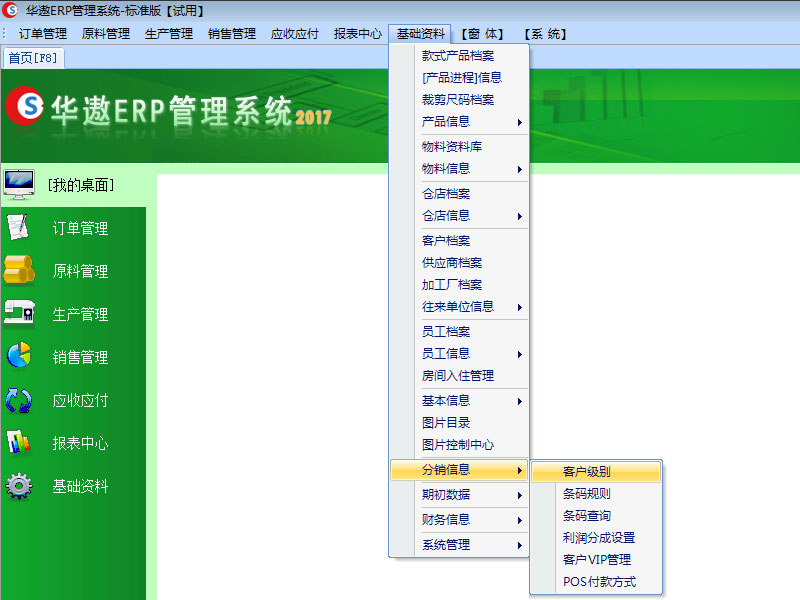
Task: Expand the 往来单位信息 submenu
Action: 459,307
